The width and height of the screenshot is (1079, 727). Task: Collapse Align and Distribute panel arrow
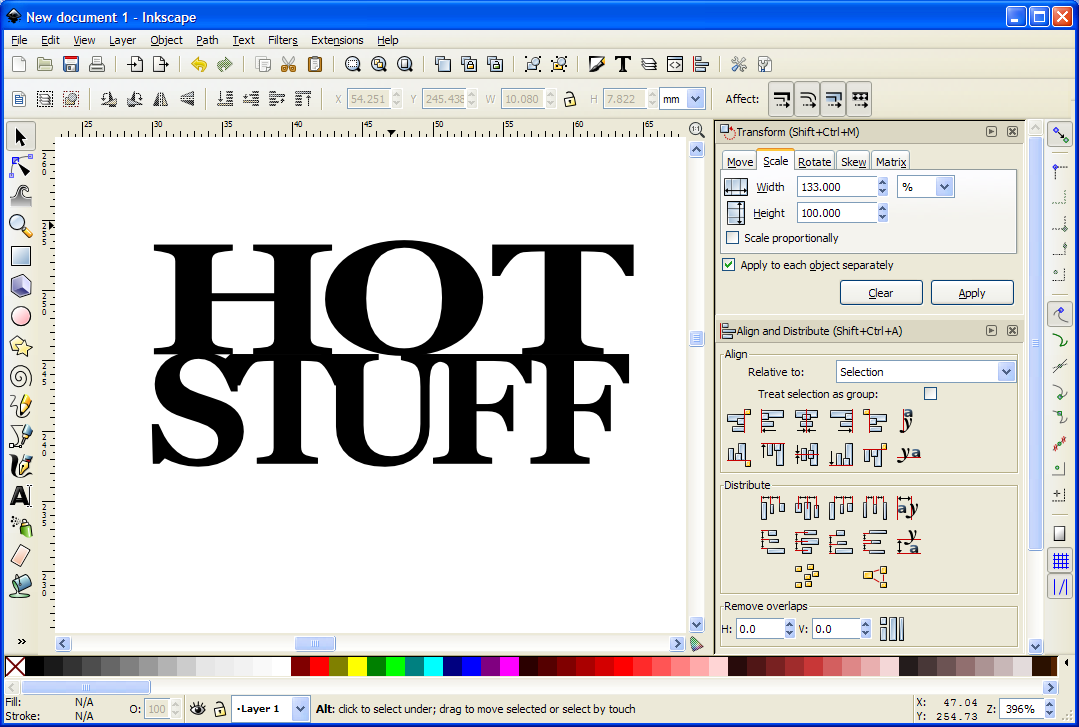pyautogui.click(x=991, y=330)
